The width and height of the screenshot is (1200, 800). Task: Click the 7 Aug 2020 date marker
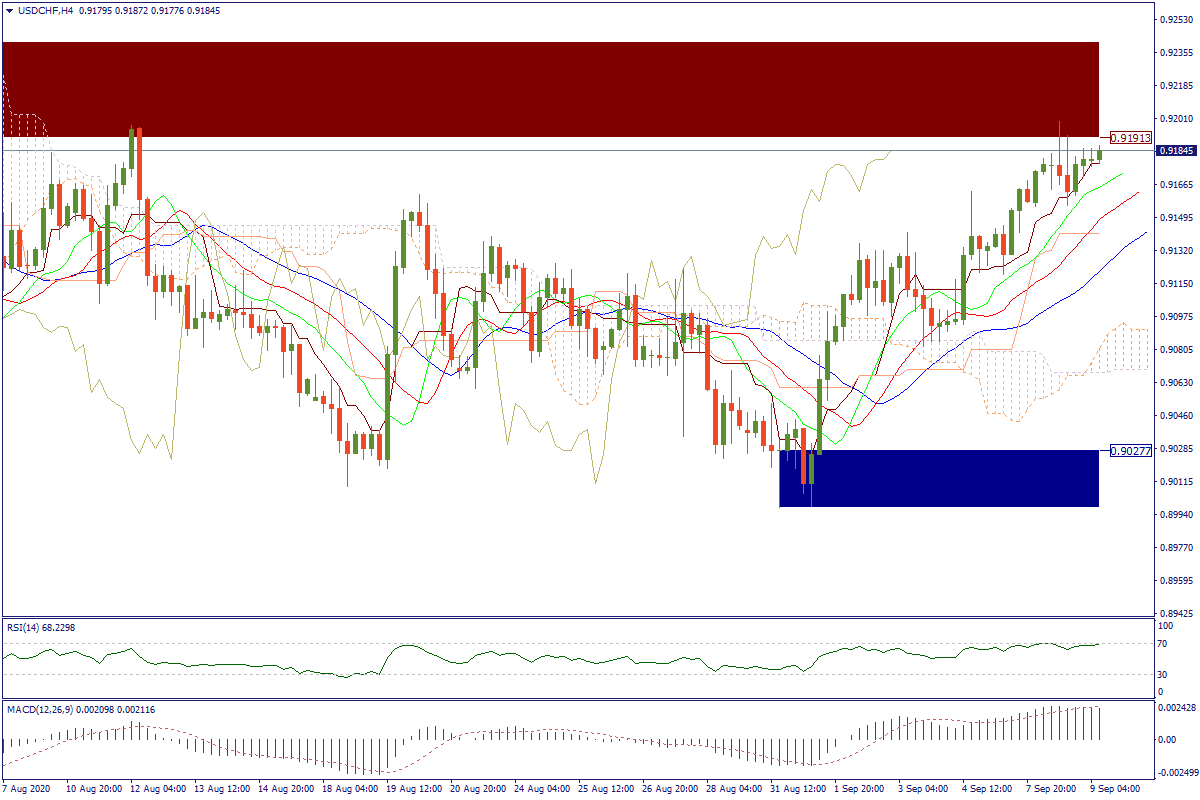[x=28, y=789]
